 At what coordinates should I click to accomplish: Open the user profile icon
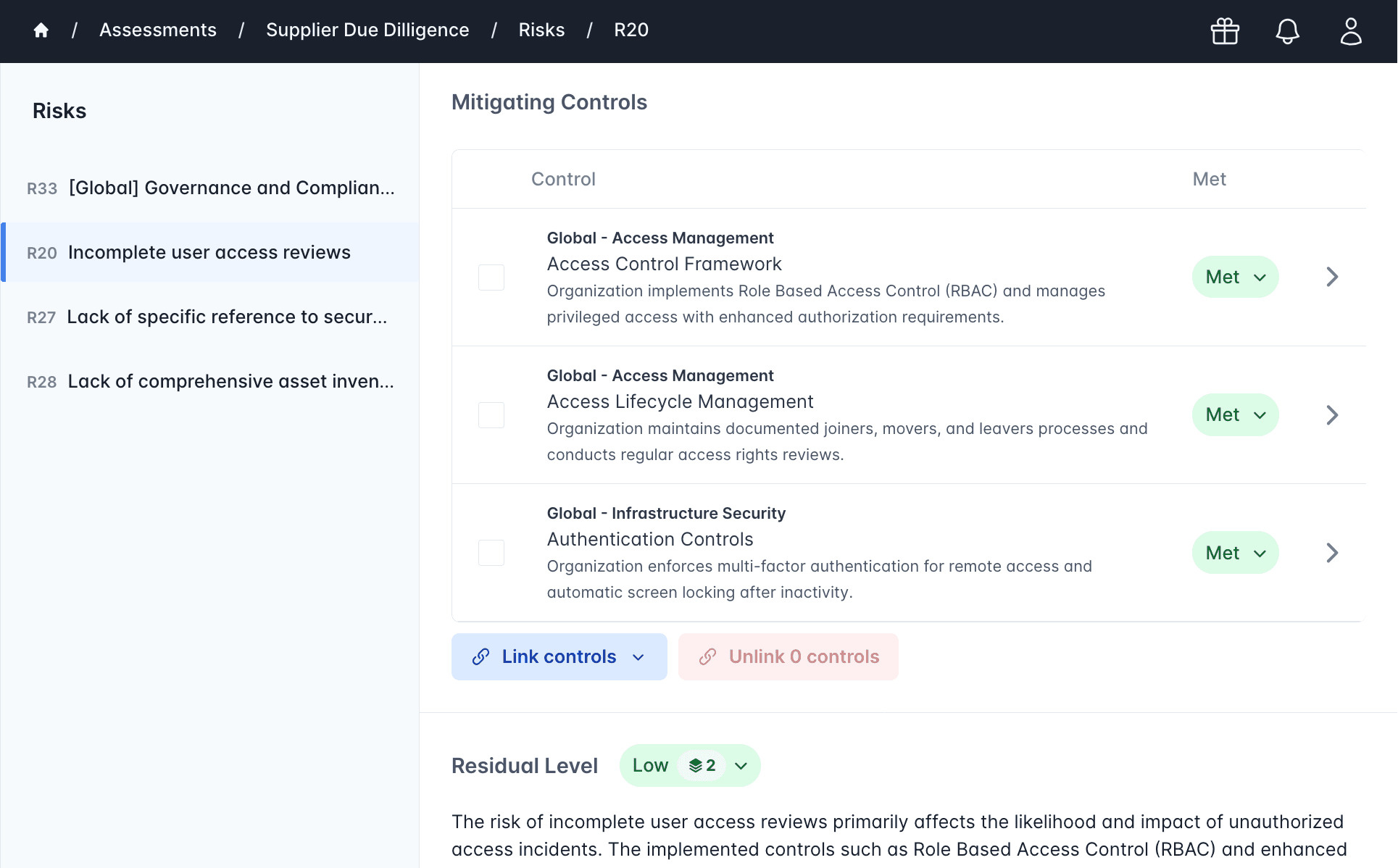click(1350, 31)
